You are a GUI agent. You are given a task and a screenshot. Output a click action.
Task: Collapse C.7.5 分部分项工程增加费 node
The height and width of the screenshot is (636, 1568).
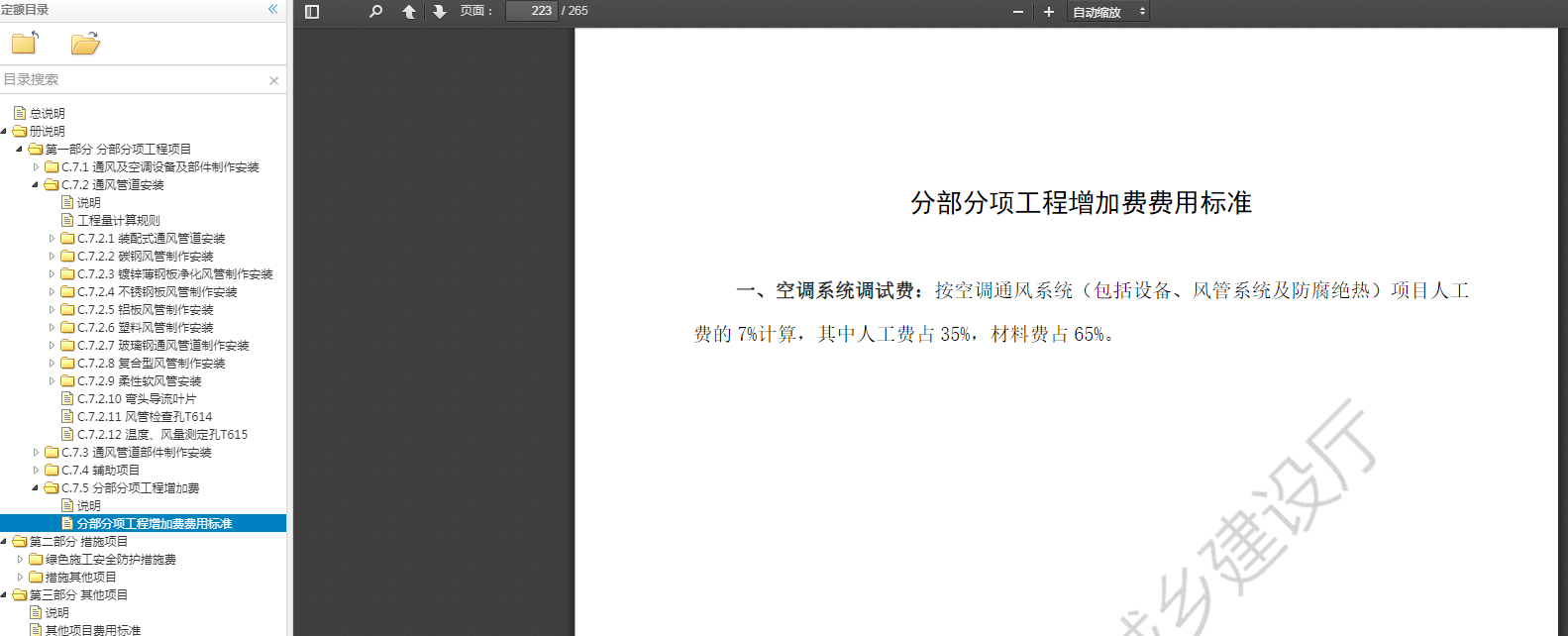(x=36, y=487)
